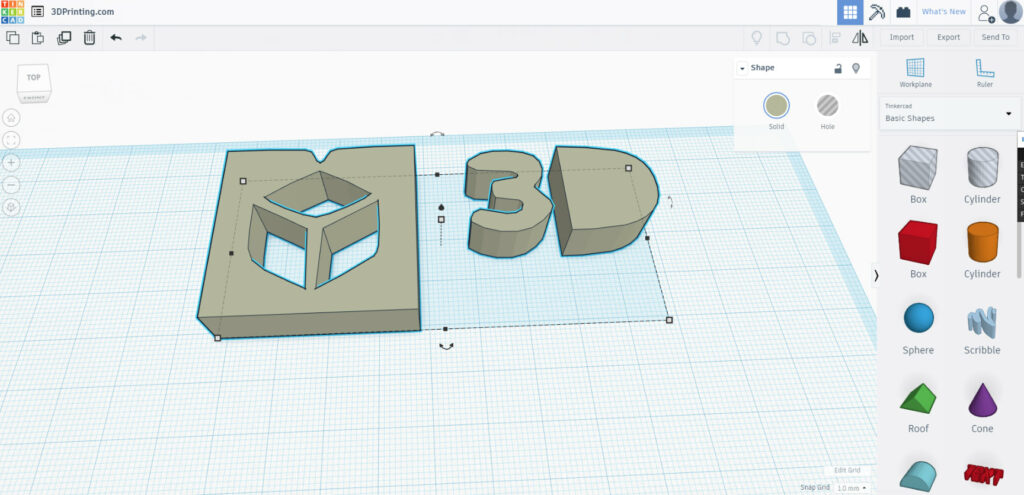
Task: Set shape to Hole
Action: tap(827, 111)
